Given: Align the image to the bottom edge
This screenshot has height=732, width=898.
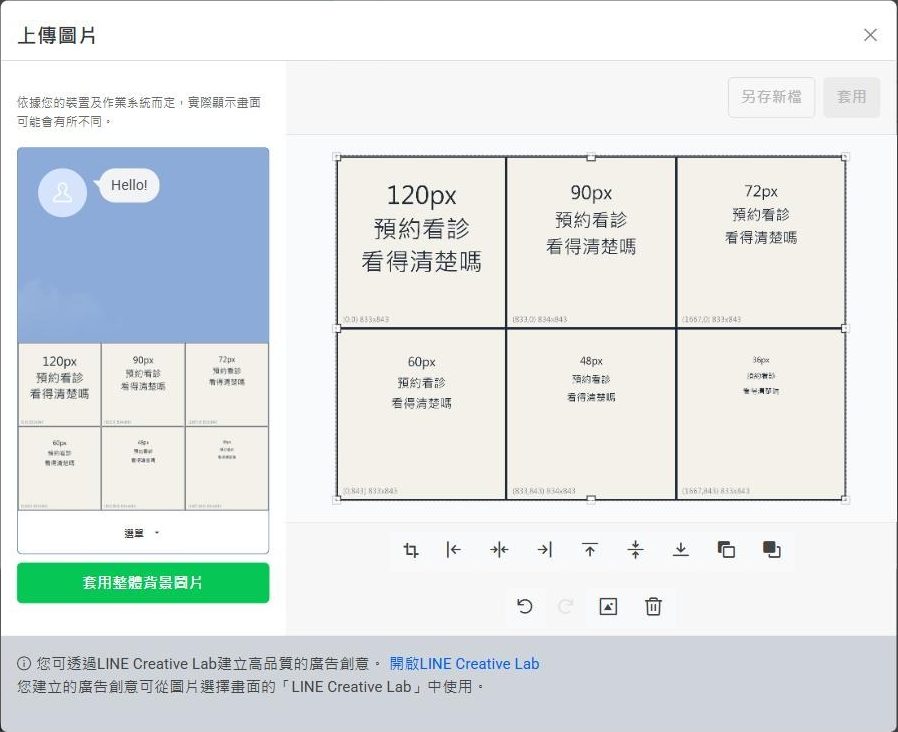Looking at the screenshot, I should 680,550.
